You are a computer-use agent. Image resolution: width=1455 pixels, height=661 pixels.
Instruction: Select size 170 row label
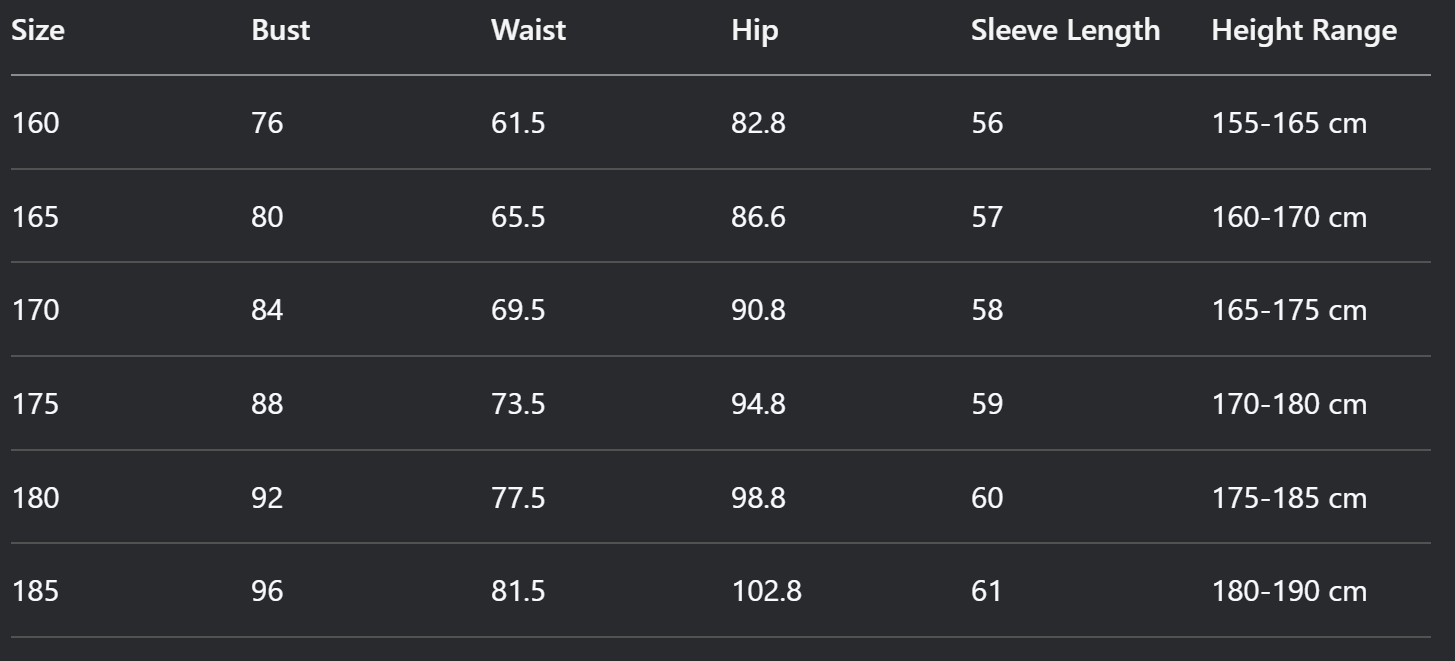[x=35, y=310]
